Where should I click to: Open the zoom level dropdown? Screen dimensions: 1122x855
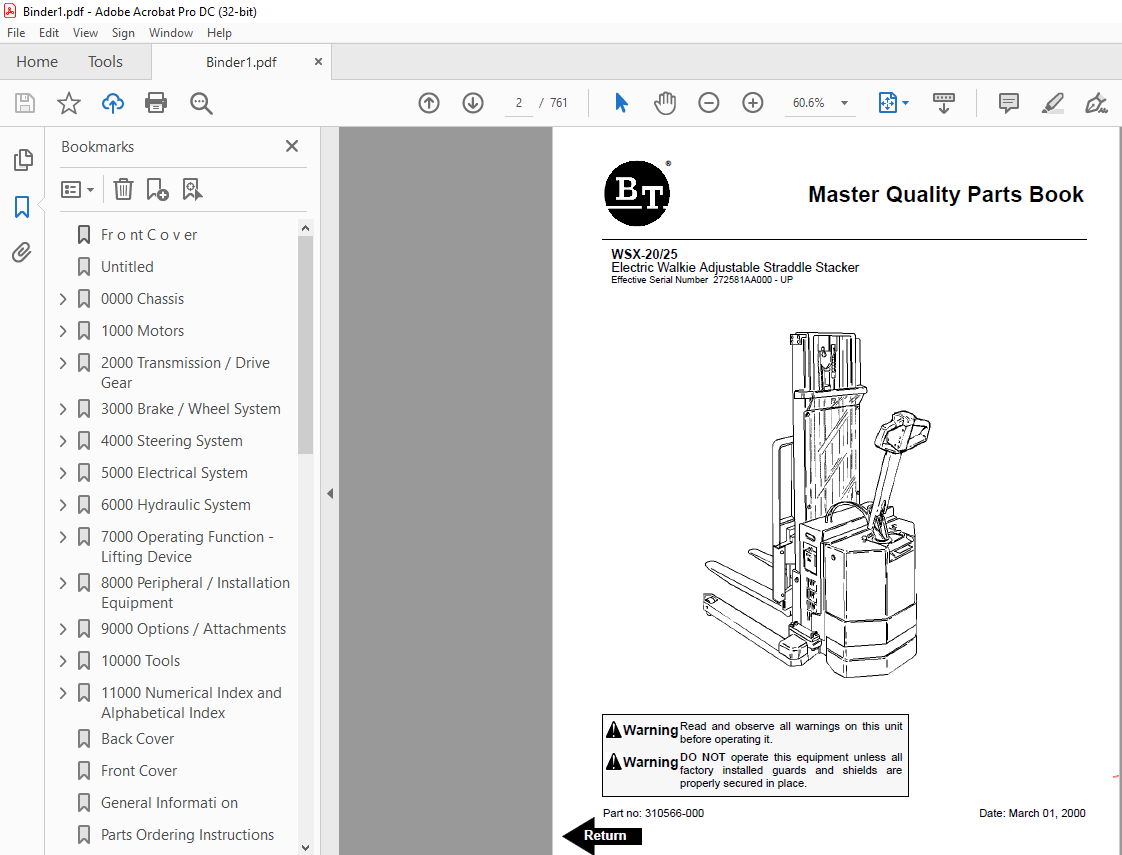[x=844, y=103]
